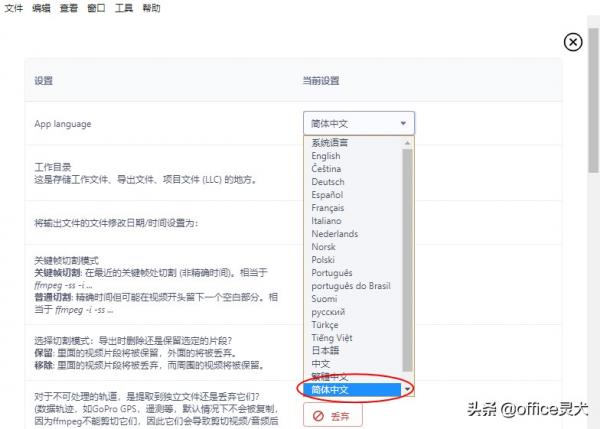Pick 日本語 from the language list
The height and width of the screenshot is (429, 600).
click(x=353, y=351)
